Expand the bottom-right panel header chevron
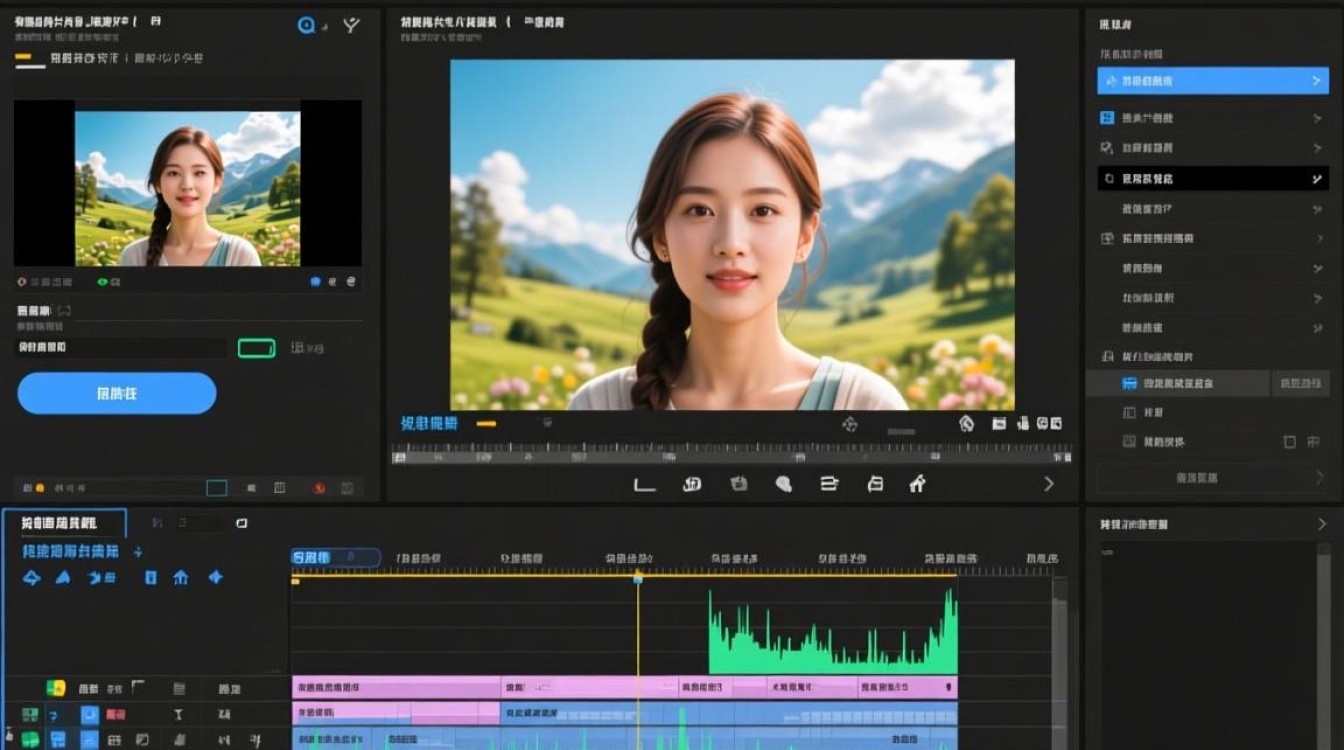1344x750 pixels. [1322, 524]
